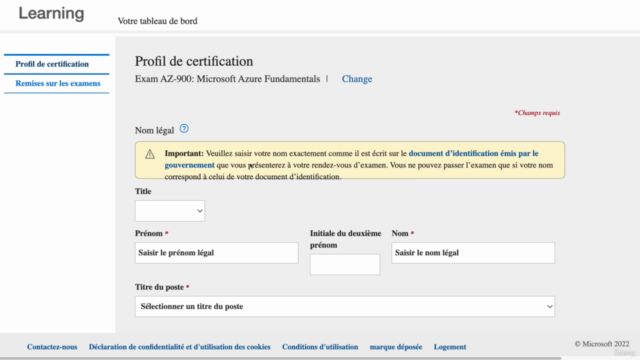Open Déclaration de confidentialité et d'utilisation des cookies
The image size is (640, 360).
[180, 347]
